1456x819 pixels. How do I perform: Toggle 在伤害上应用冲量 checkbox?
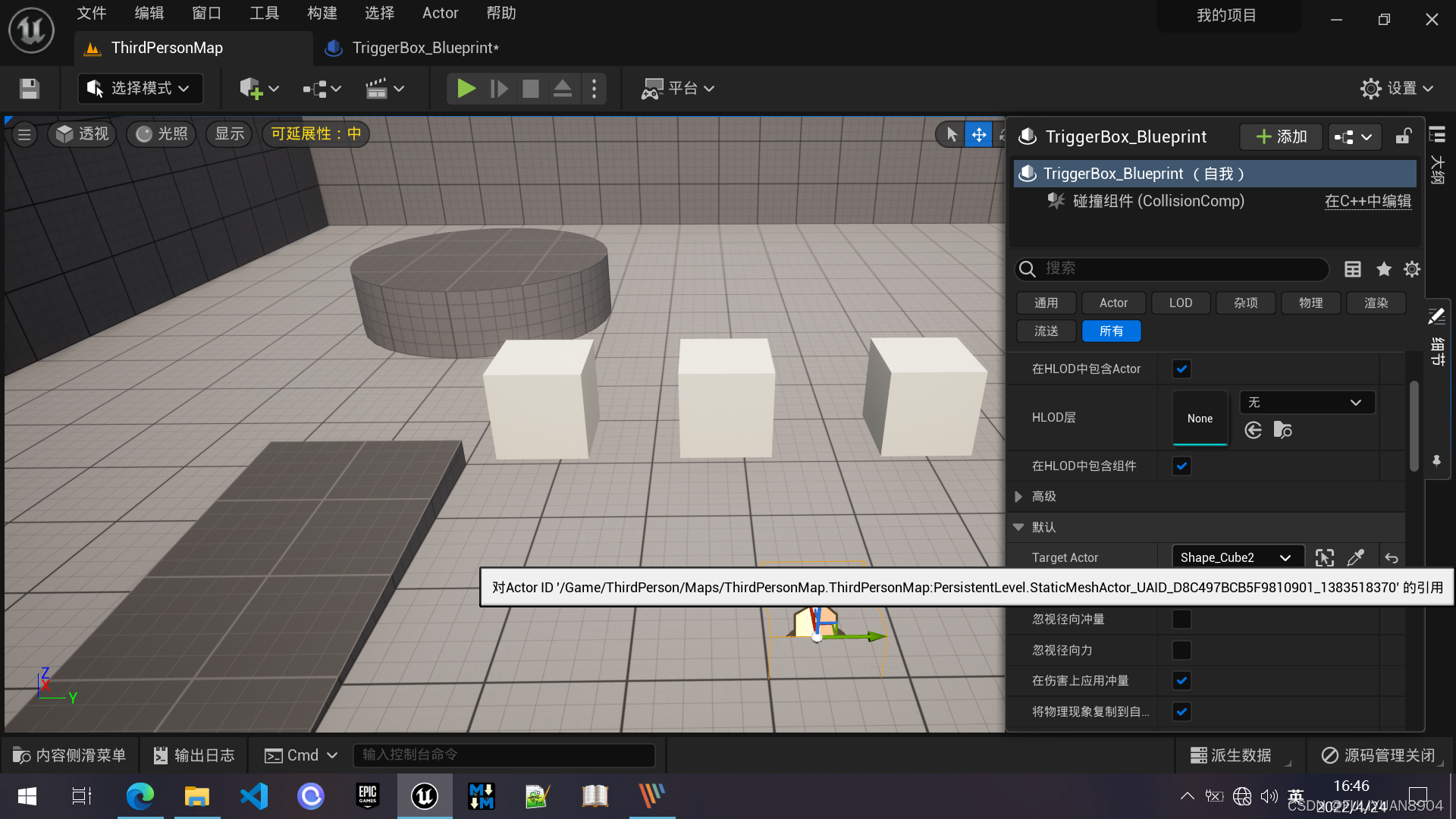[1181, 681]
